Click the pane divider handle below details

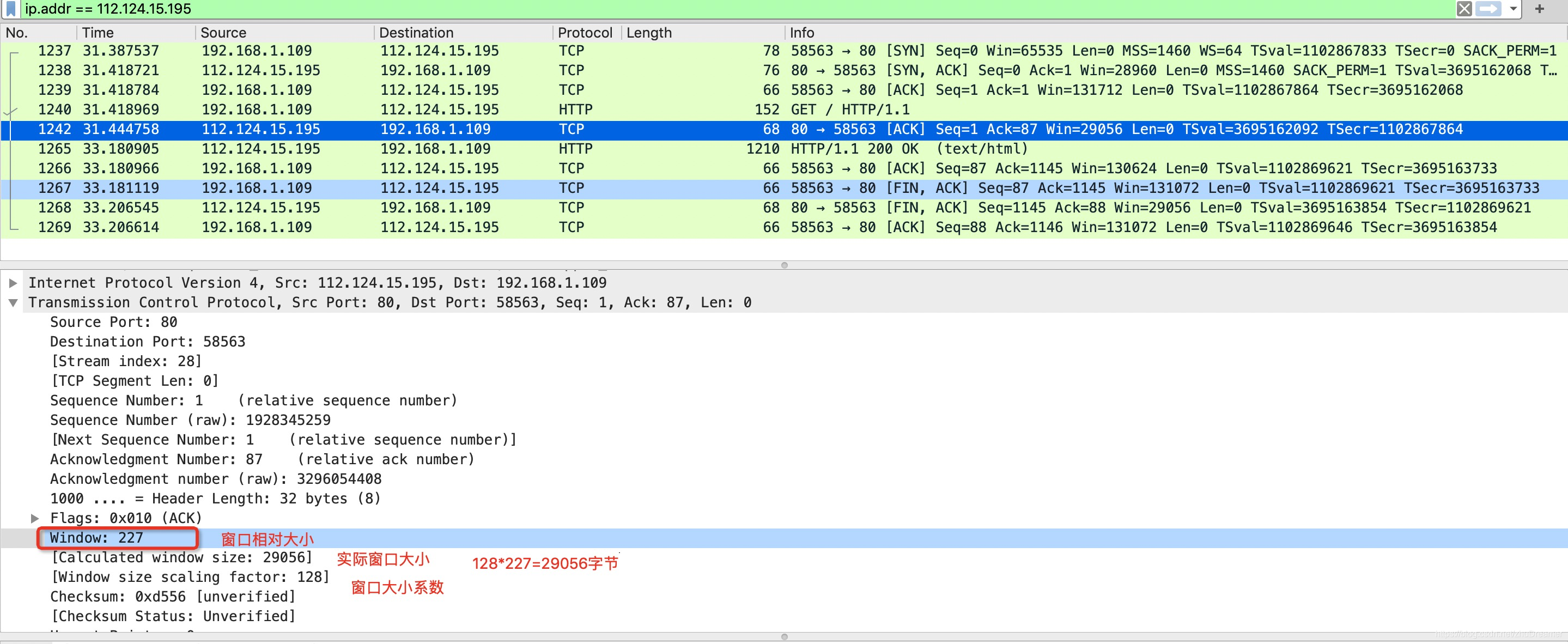(x=784, y=637)
